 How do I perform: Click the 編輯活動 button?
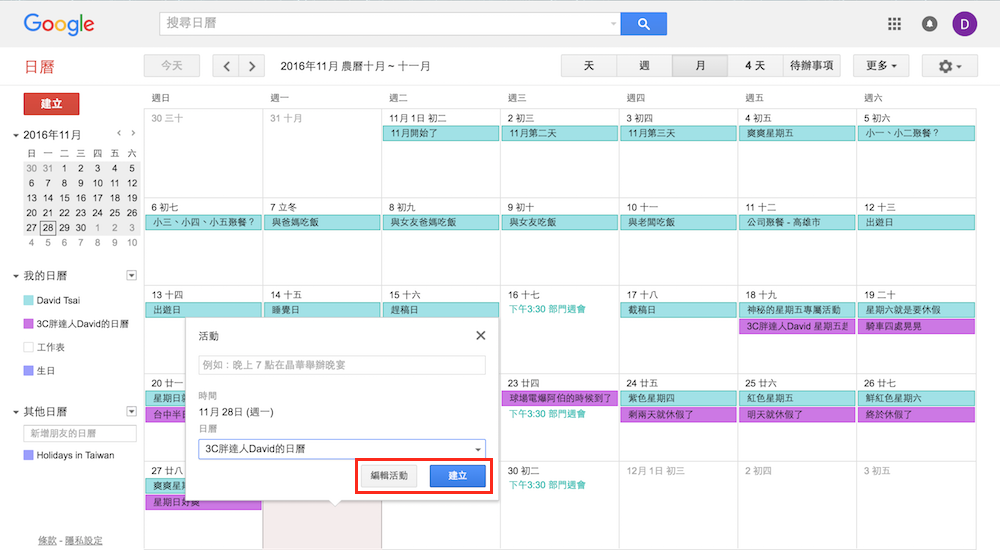[x=389, y=476]
